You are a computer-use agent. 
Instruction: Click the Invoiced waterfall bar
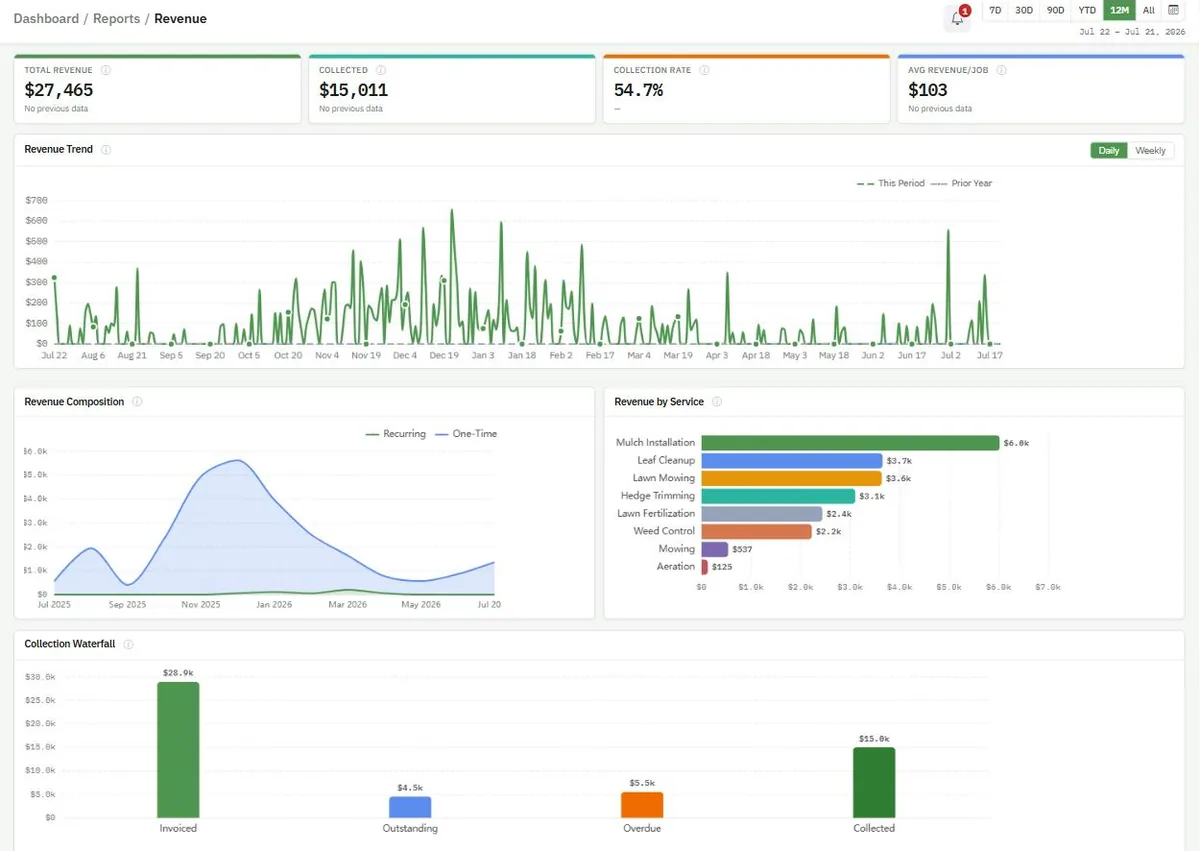coord(178,750)
